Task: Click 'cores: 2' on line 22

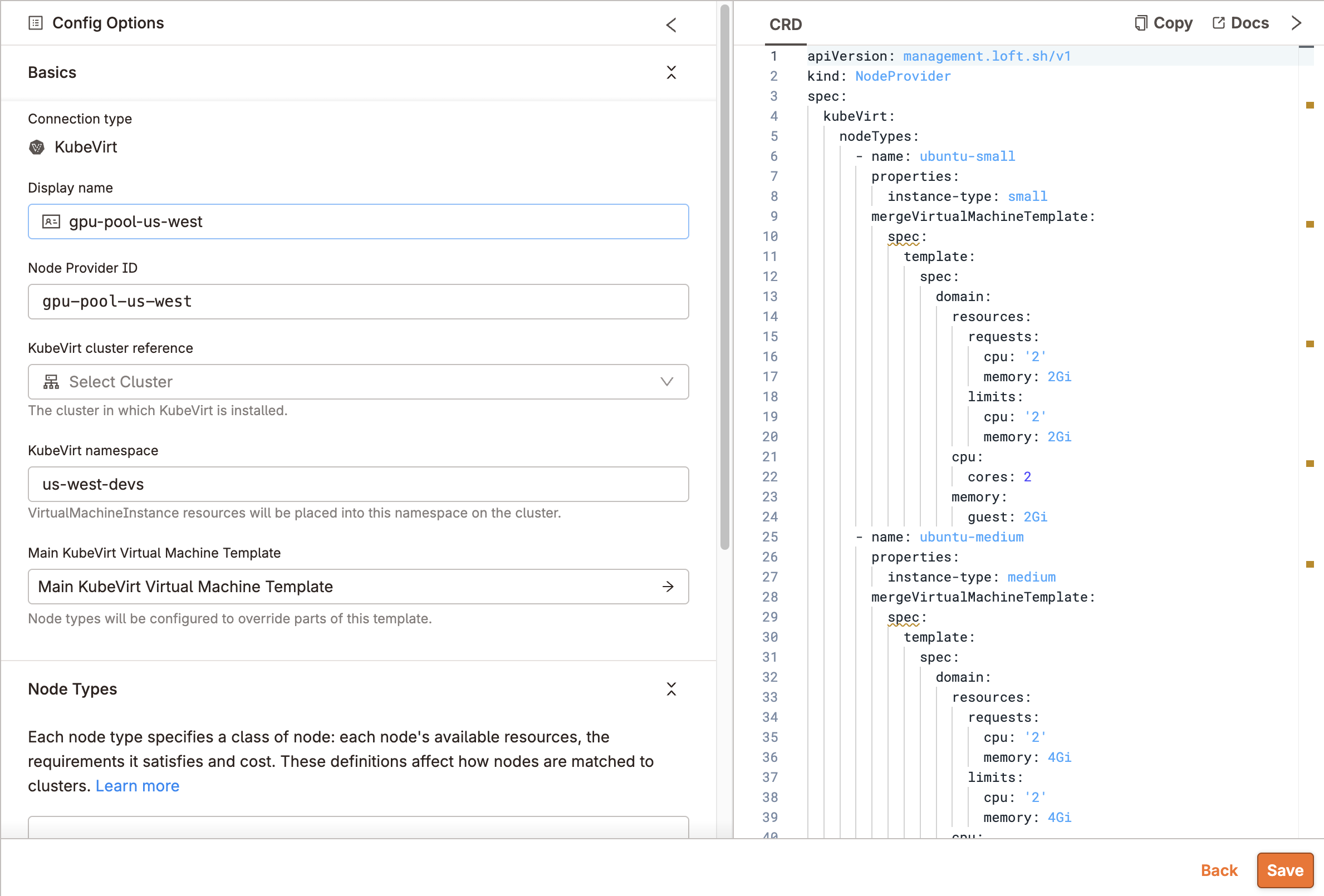Action: (999, 477)
